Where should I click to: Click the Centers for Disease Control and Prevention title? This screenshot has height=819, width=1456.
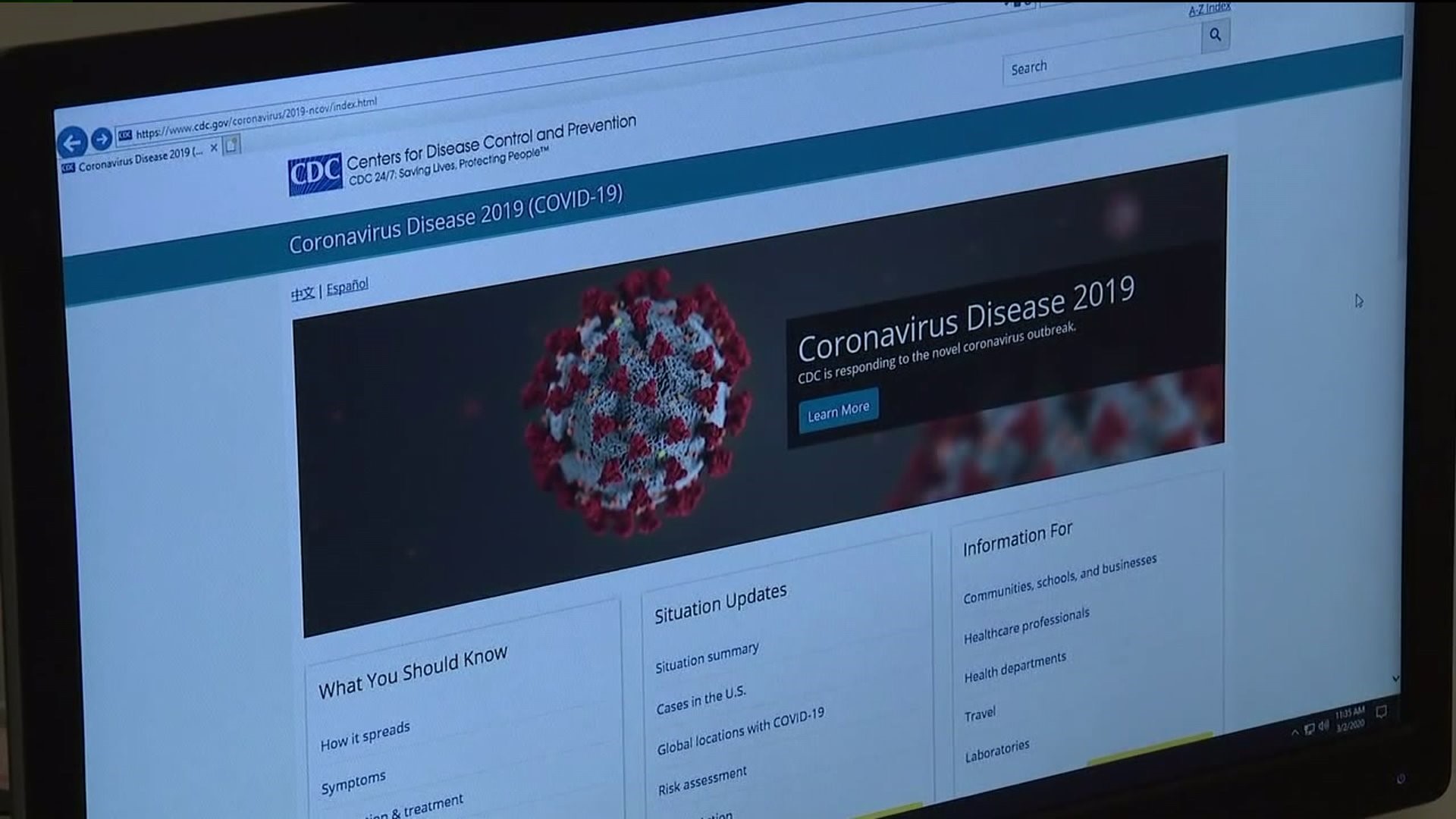(x=491, y=143)
